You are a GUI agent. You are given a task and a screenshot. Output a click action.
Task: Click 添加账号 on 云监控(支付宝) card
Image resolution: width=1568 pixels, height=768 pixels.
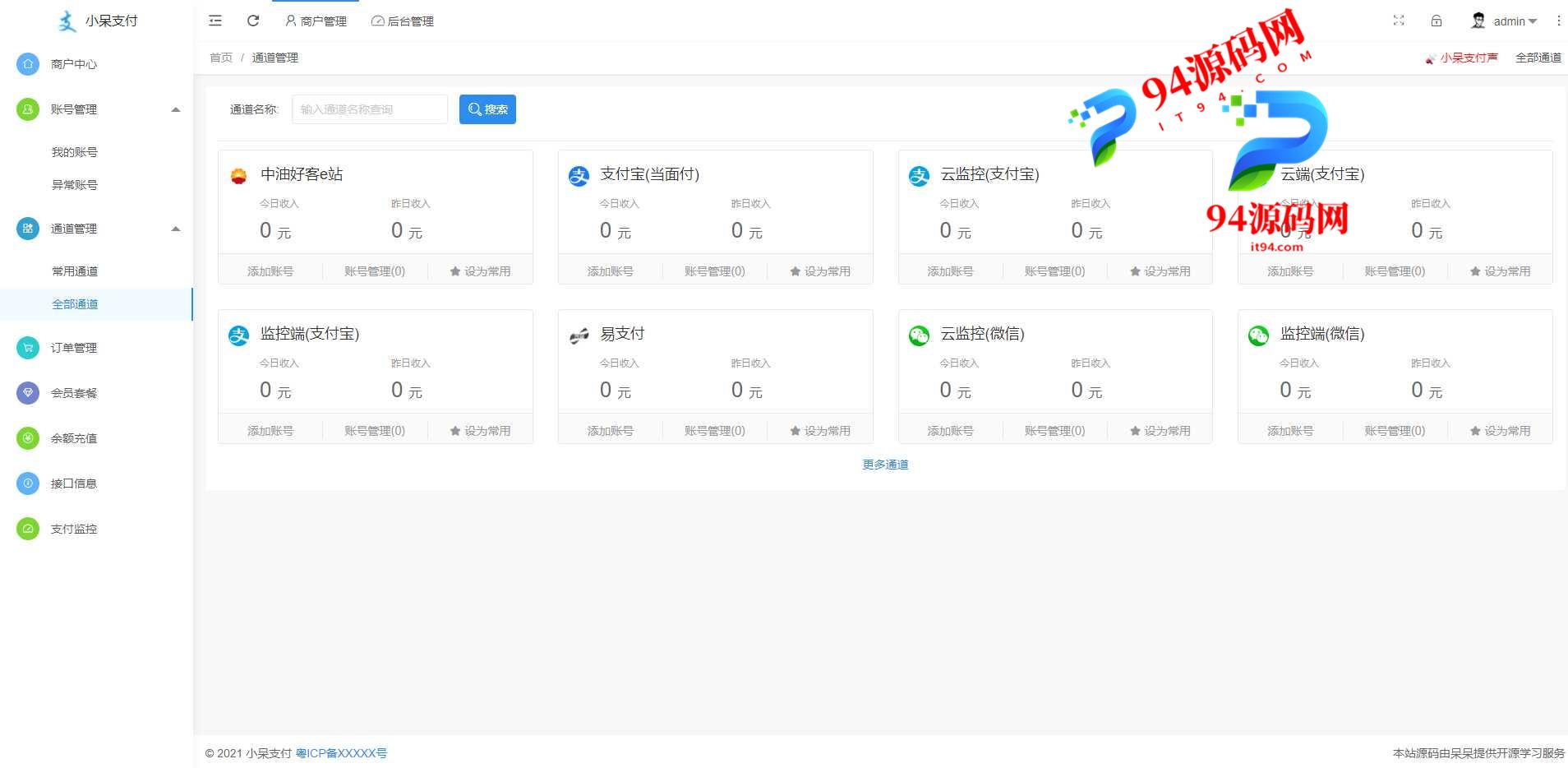tap(950, 271)
